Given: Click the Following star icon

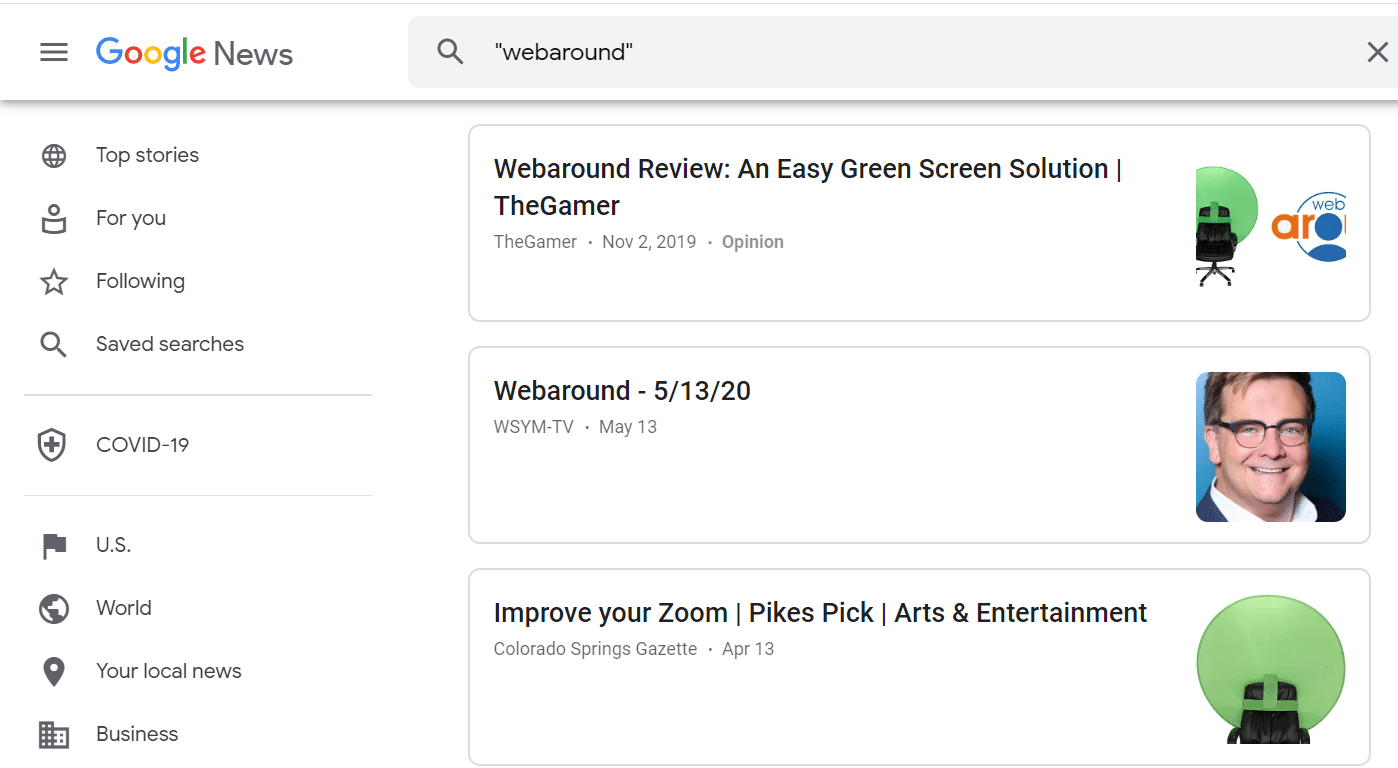Looking at the screenshot, I should tap(54, 282).
